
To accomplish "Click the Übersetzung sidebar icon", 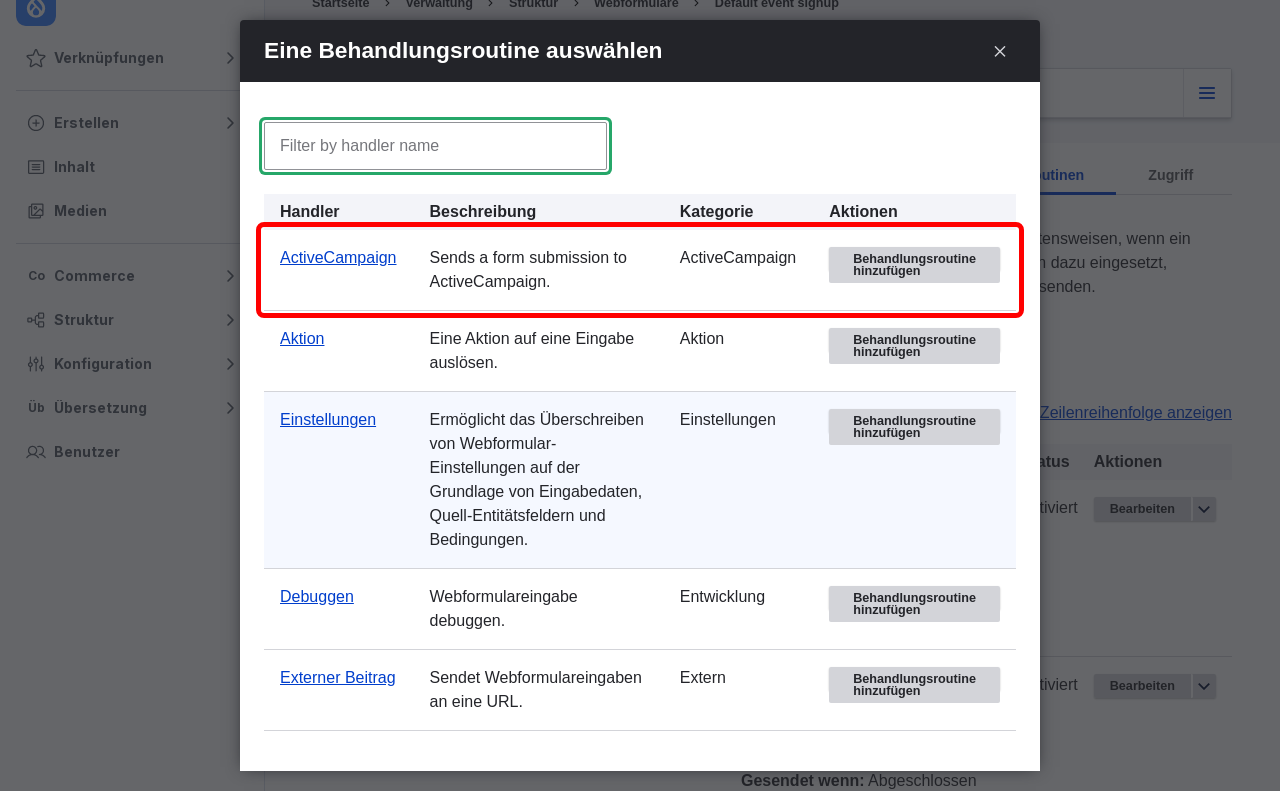I will pos(36,408).
